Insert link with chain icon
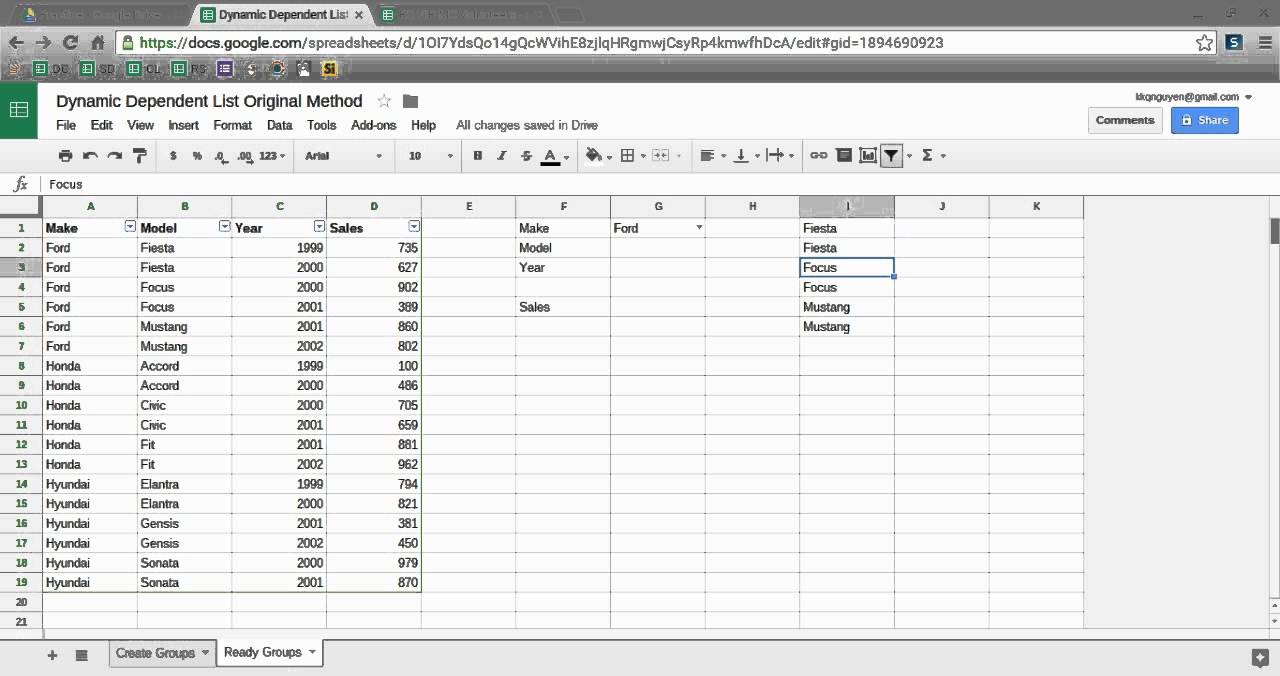 [818, 155]
